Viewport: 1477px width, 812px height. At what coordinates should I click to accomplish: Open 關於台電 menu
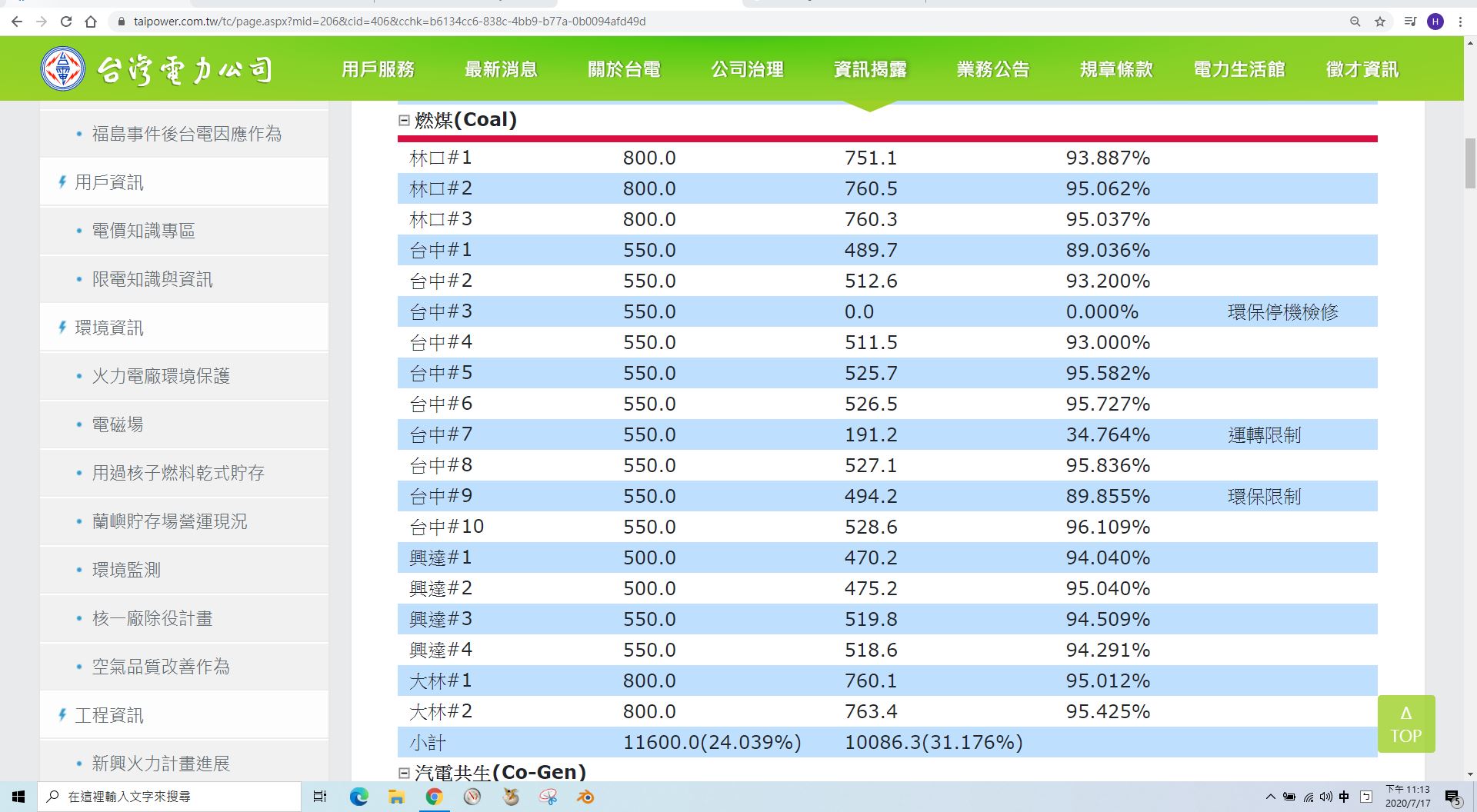624,69
